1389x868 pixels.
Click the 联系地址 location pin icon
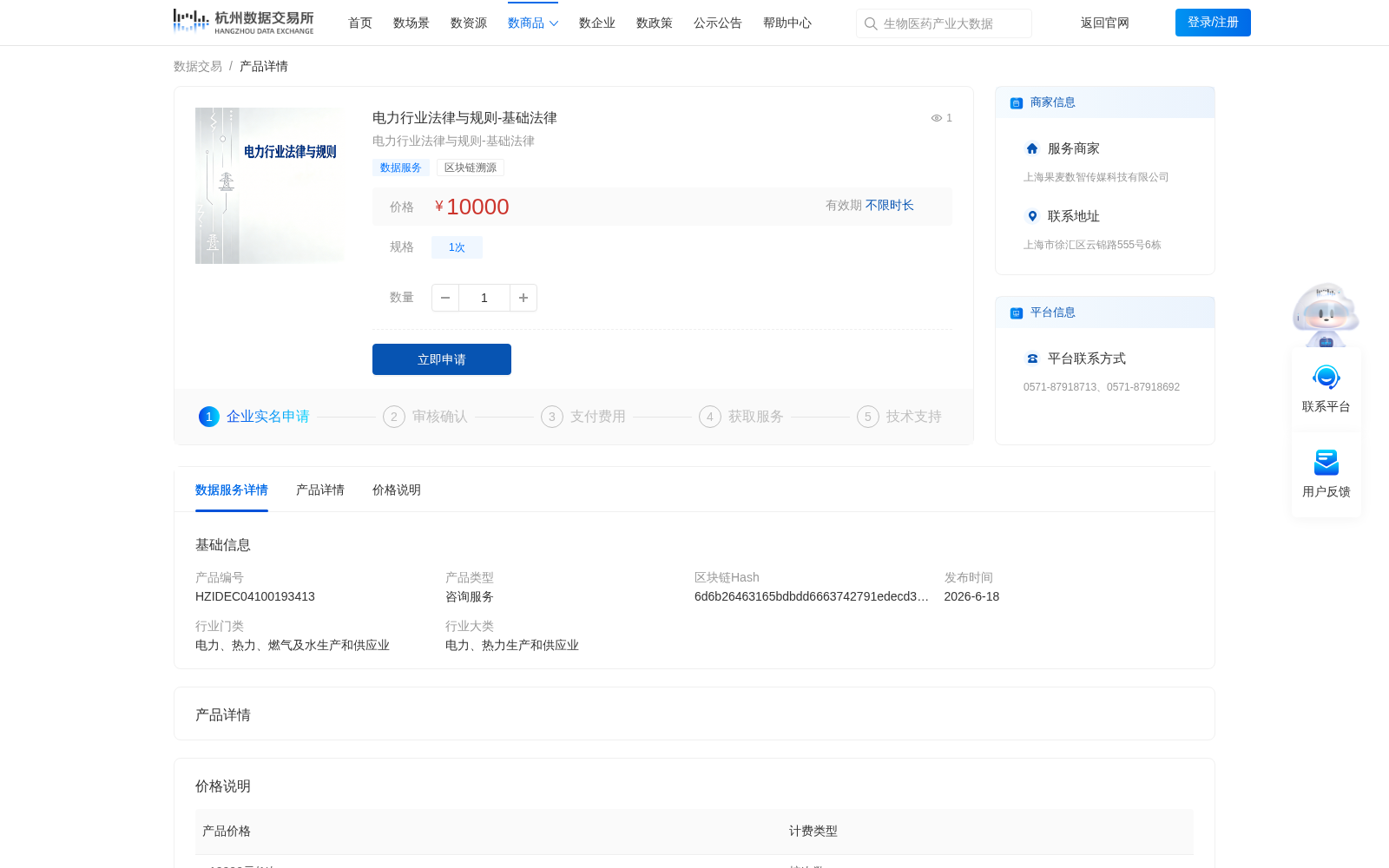[x=1032, y=216]
